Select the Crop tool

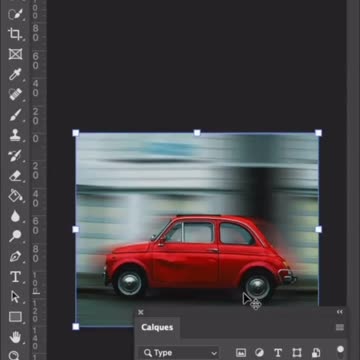click(15, 34)
